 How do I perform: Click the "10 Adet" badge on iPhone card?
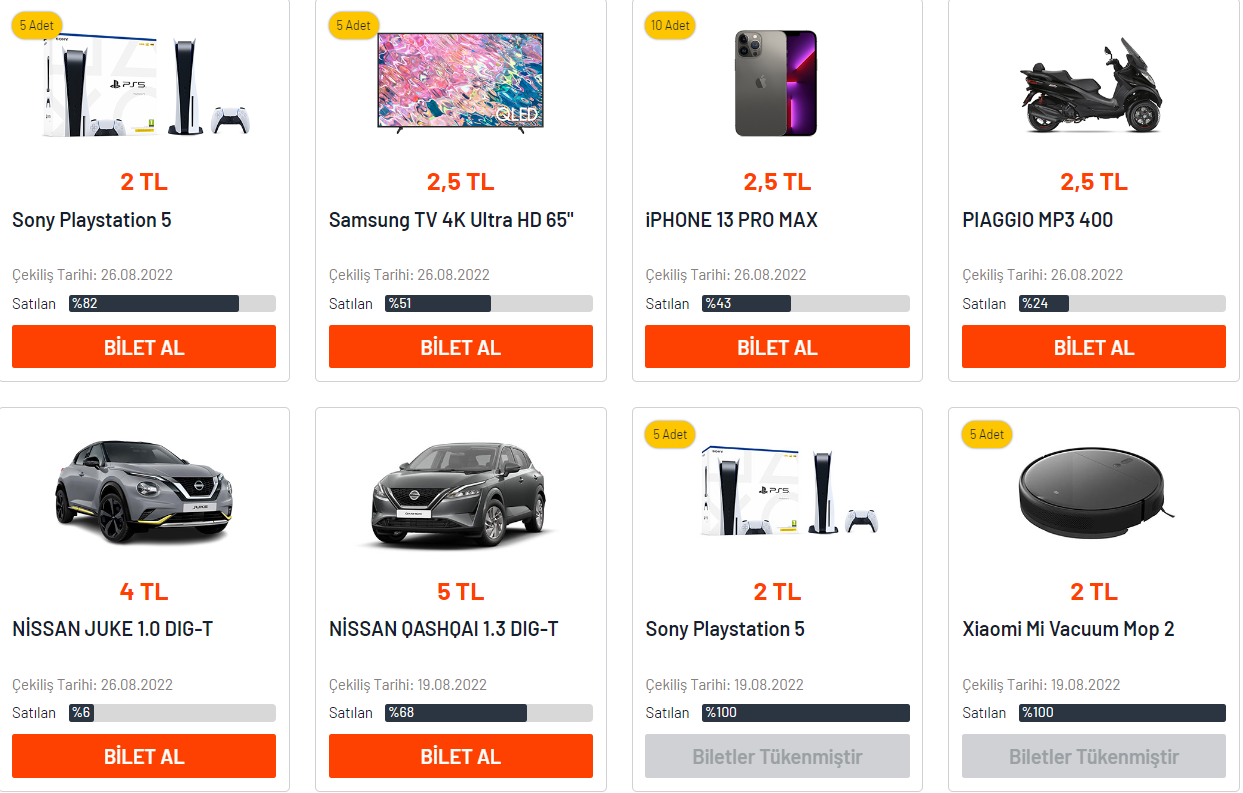[670, 25]
